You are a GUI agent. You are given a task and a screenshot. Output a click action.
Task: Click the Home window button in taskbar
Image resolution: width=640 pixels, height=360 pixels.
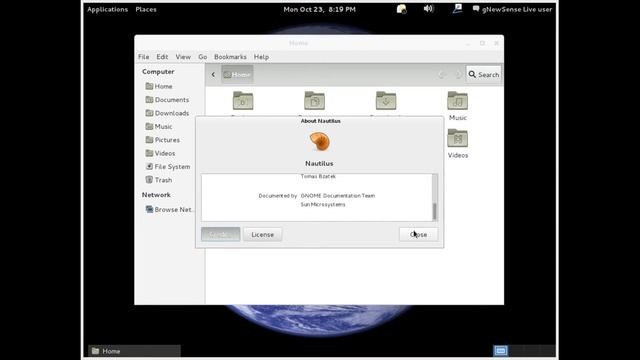[x=134, y=351]
